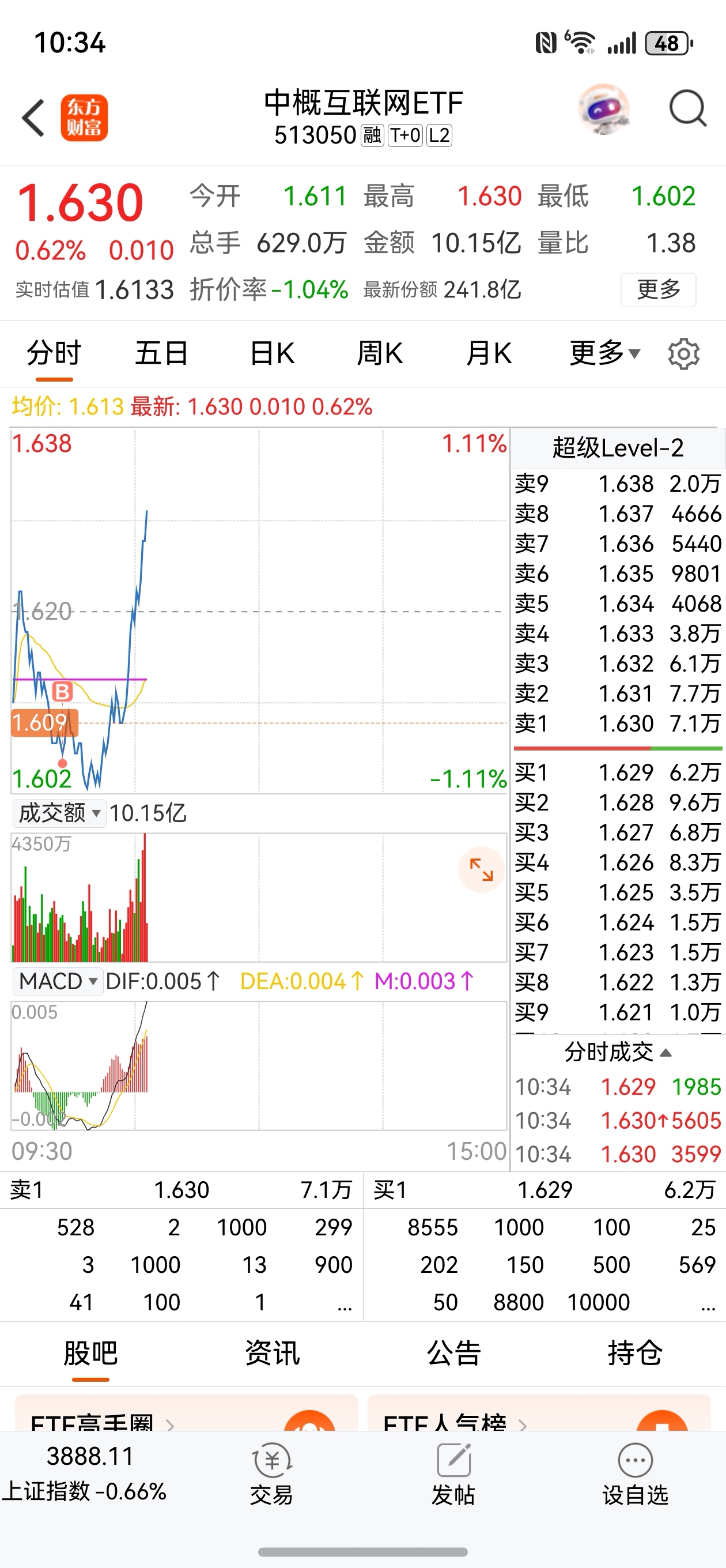Tap the 528 order in 卖1 queue
The height and width of the screenshot is (1568, 726).
pos(75,1227)
